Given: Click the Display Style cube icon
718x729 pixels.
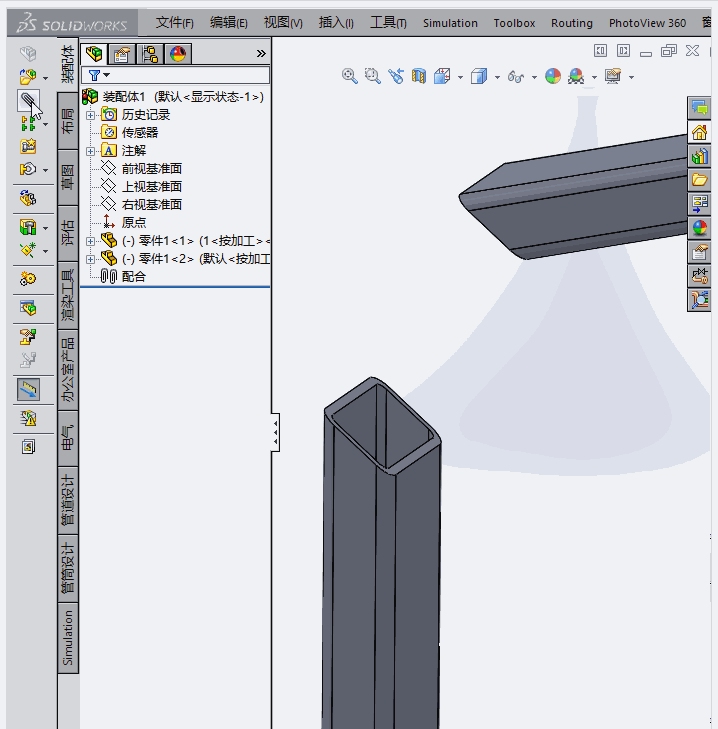Looking at the screenshot, I should pyautogui.click(x=479, y=76).
